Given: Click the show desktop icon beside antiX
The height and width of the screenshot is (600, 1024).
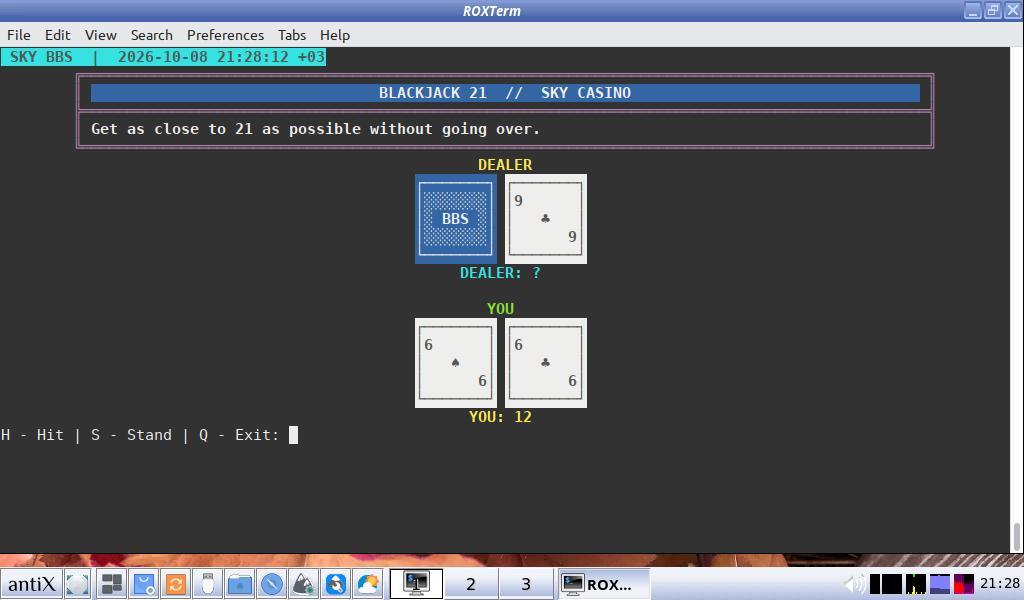Looking at the screenshot, I should click(x=77, y=584).
